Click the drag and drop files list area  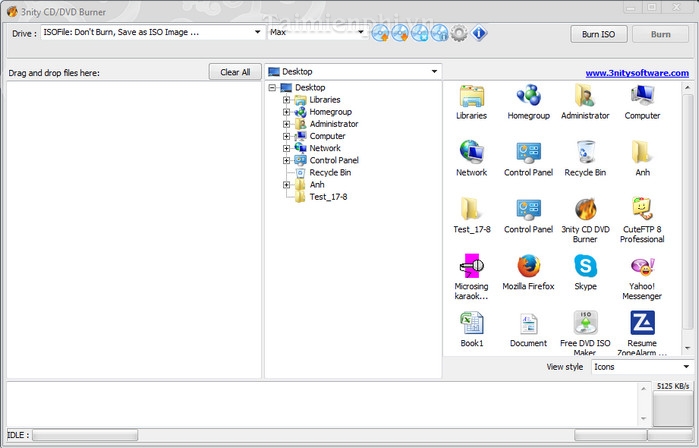click(134, 230)
